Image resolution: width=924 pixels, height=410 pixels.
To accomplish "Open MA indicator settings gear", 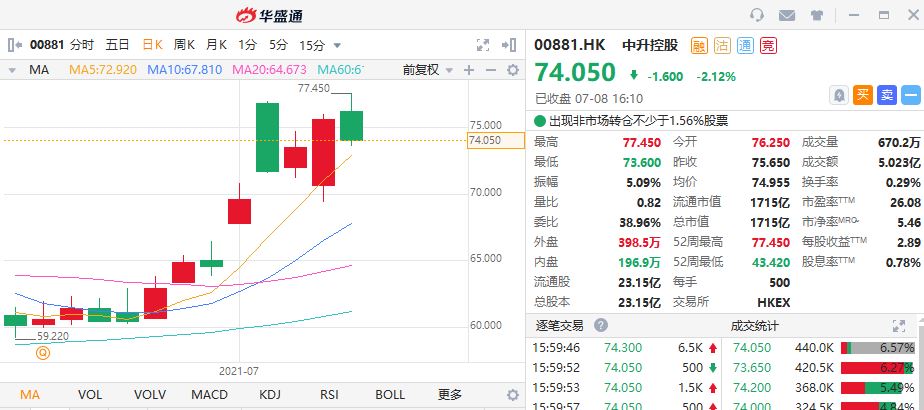I will click(513, 70).
